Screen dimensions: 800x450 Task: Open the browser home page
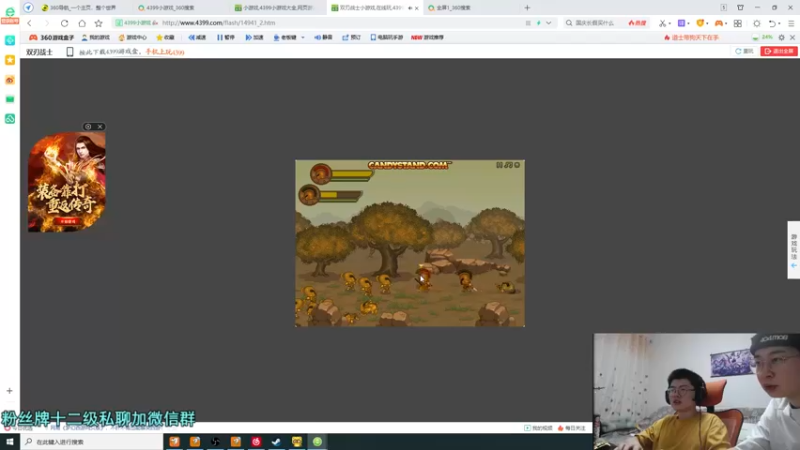(82, 23)
